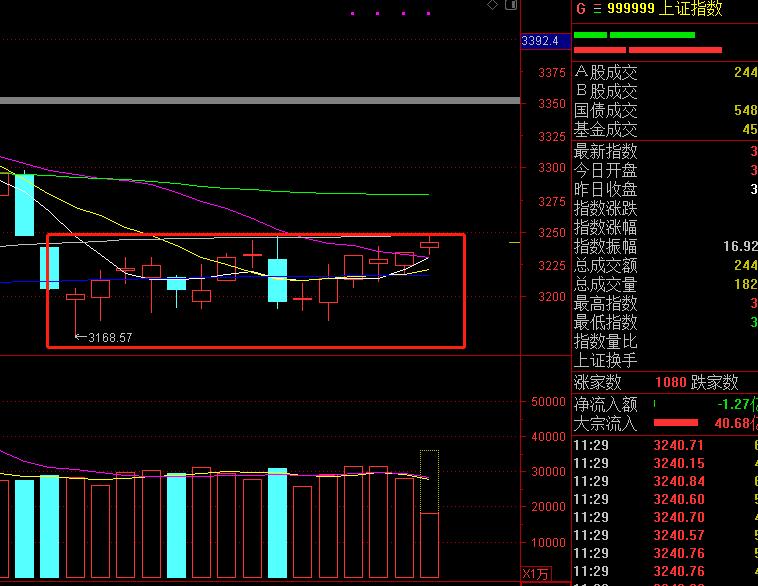Click the 基金成交 row label
The height and width of the screenshot is (586, 758).
pyautogui.click(x=606, y=129)
